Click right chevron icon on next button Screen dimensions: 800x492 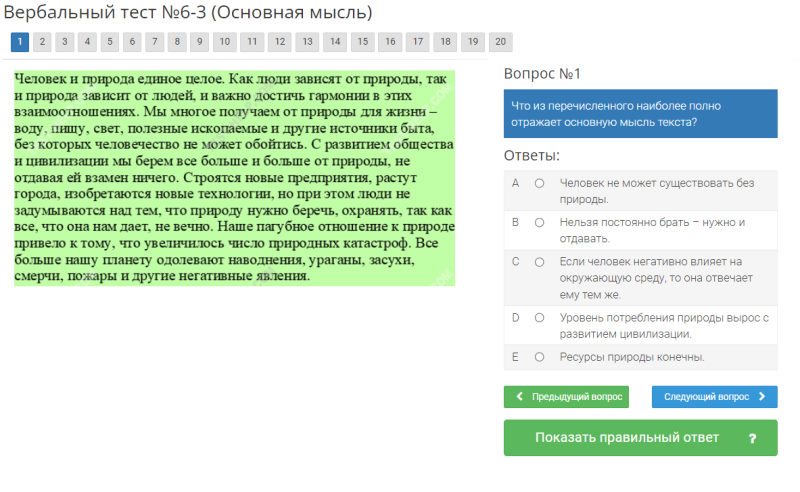tap(762, 397)
